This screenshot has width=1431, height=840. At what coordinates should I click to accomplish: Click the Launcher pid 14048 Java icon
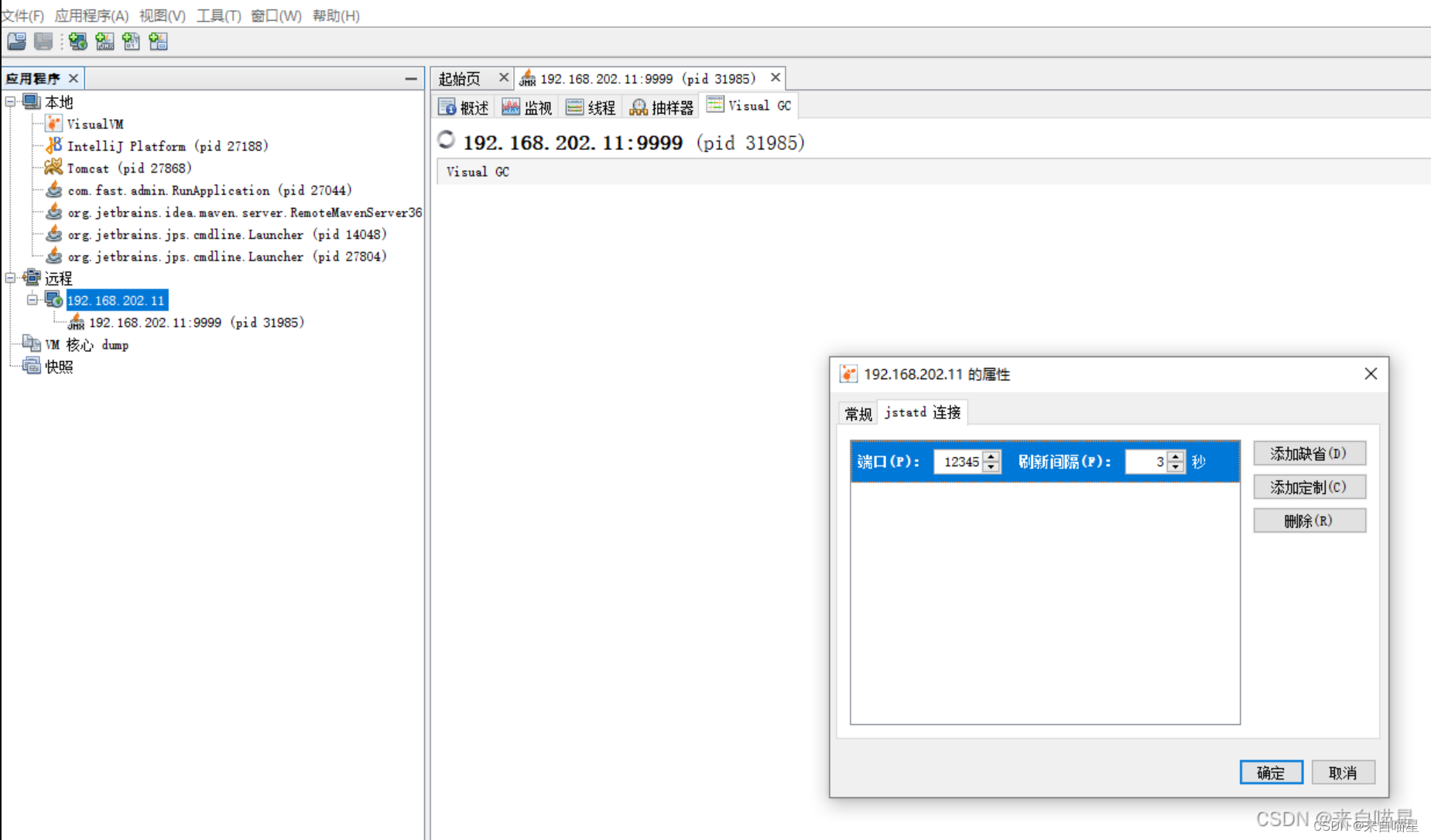(53, 234)
